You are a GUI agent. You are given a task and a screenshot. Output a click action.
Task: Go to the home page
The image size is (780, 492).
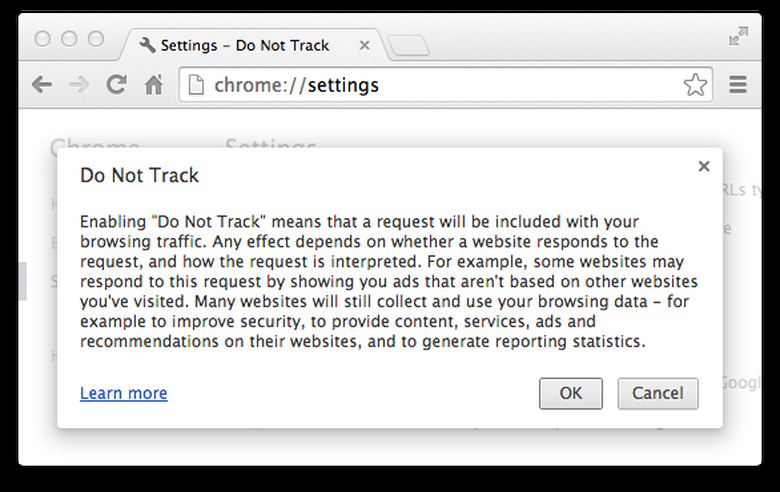153,85
